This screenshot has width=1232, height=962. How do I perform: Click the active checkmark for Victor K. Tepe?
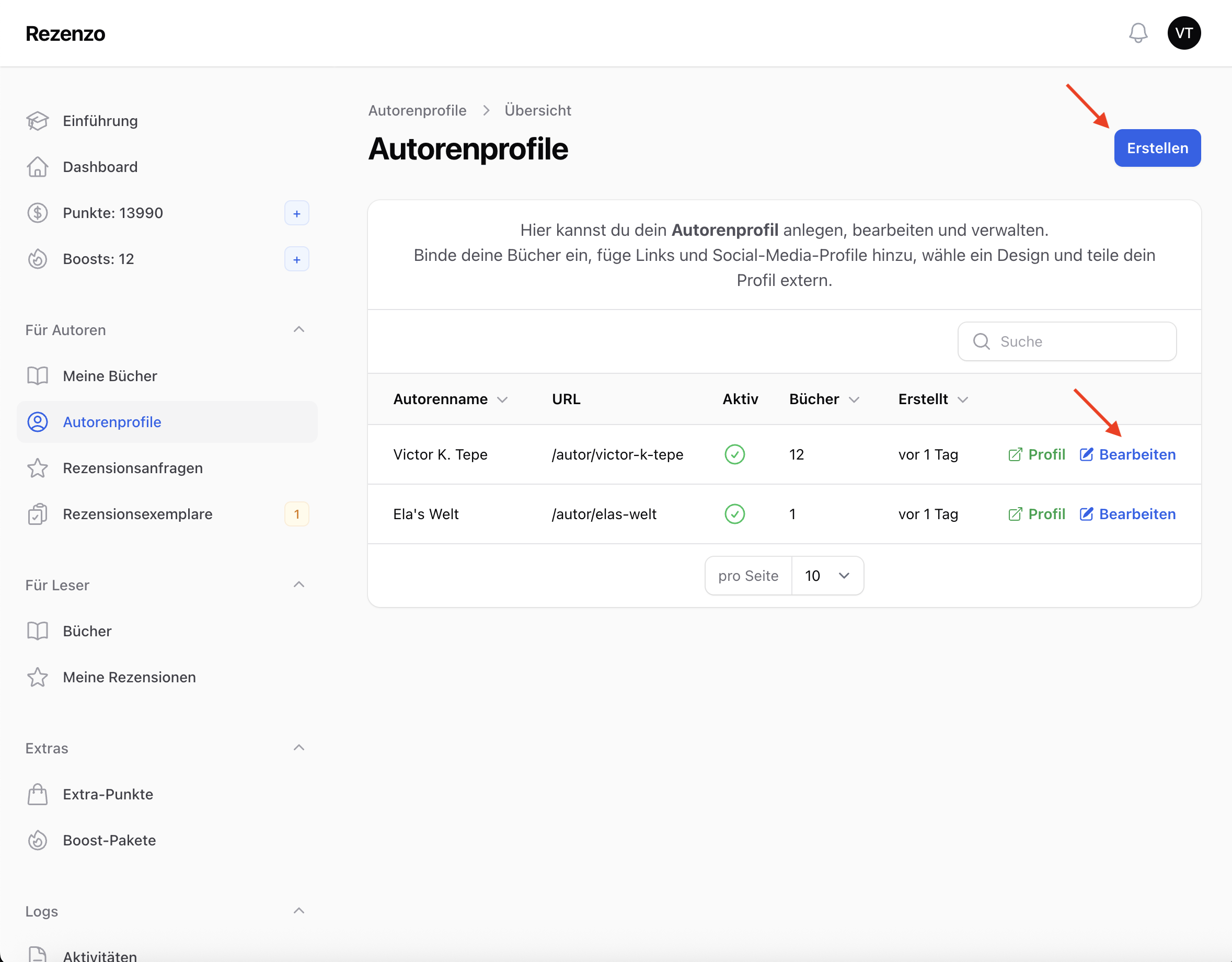coord(734,455)
